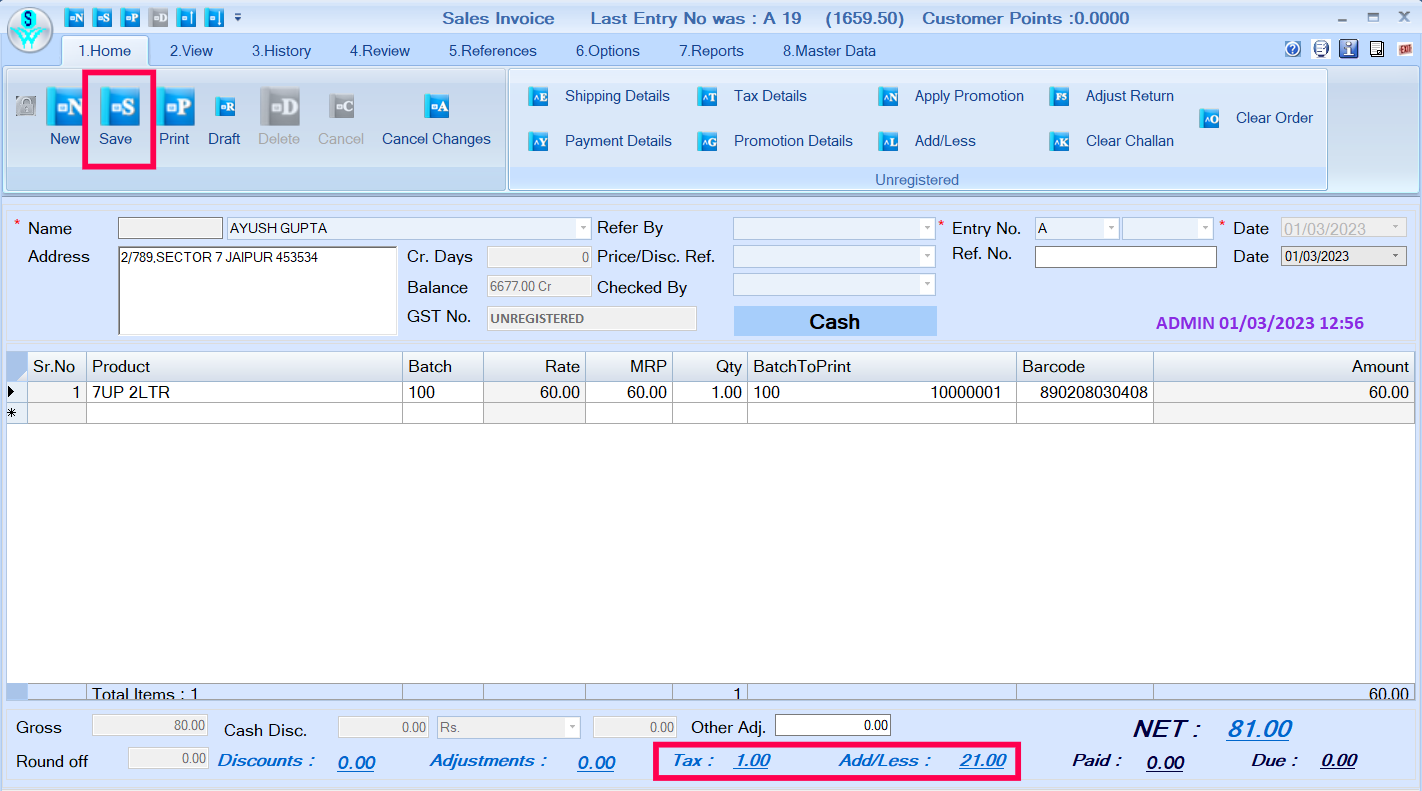Expand the quick access customize arrow

tap(238, 17)
